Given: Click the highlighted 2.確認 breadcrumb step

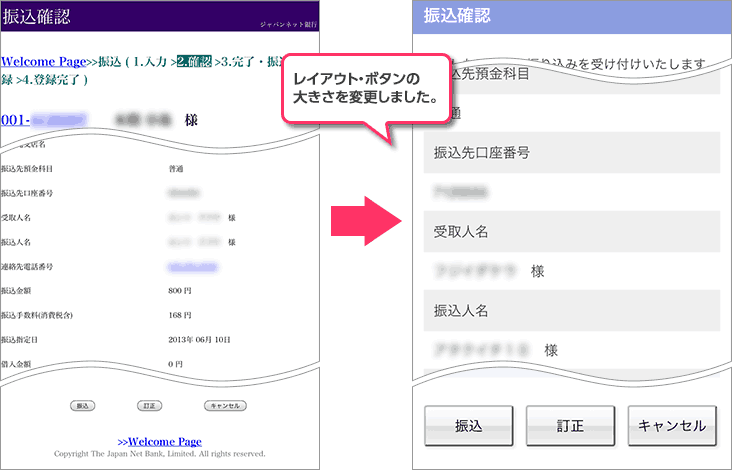Looking at the screenshot, I should [195, 62].
